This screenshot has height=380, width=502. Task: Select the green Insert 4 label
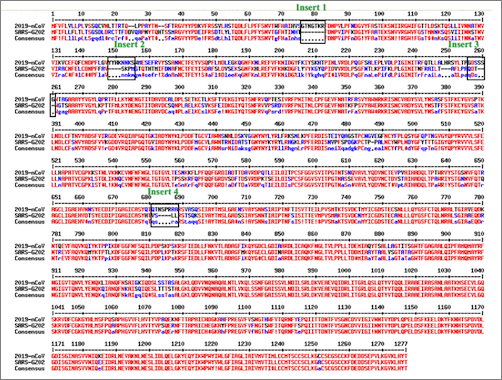point(163,192)
